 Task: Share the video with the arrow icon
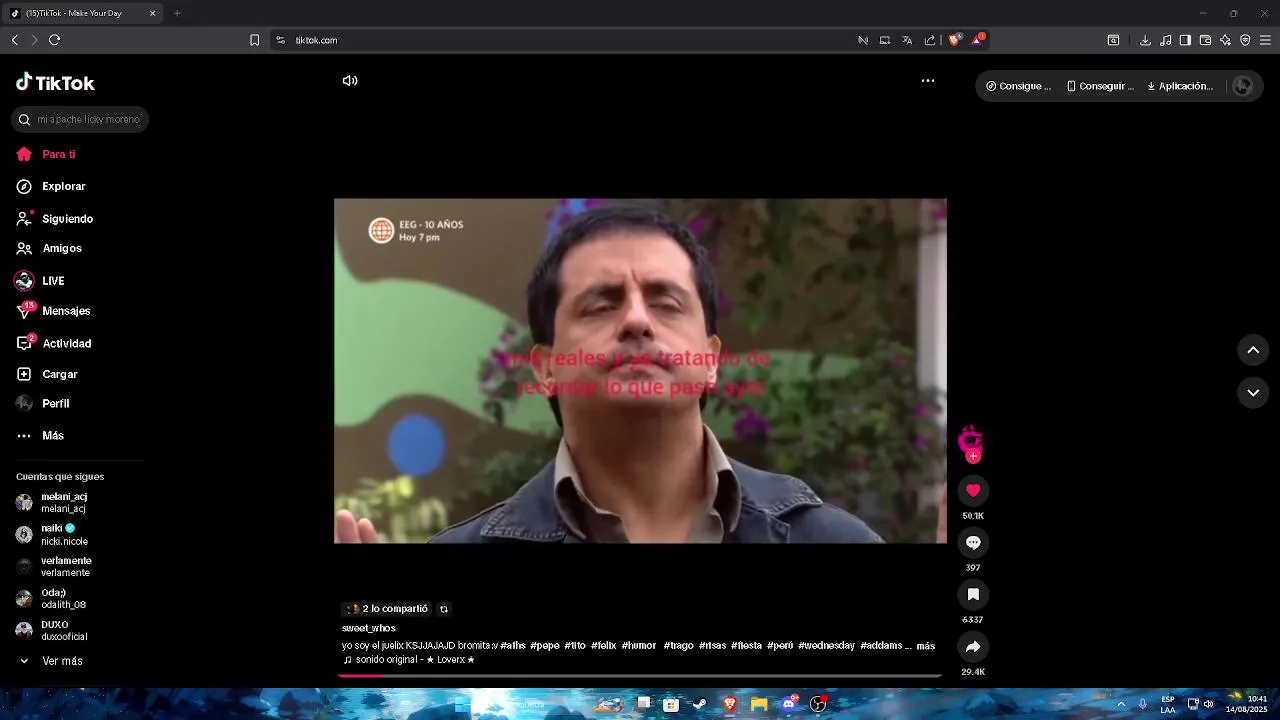coord(973,646)
